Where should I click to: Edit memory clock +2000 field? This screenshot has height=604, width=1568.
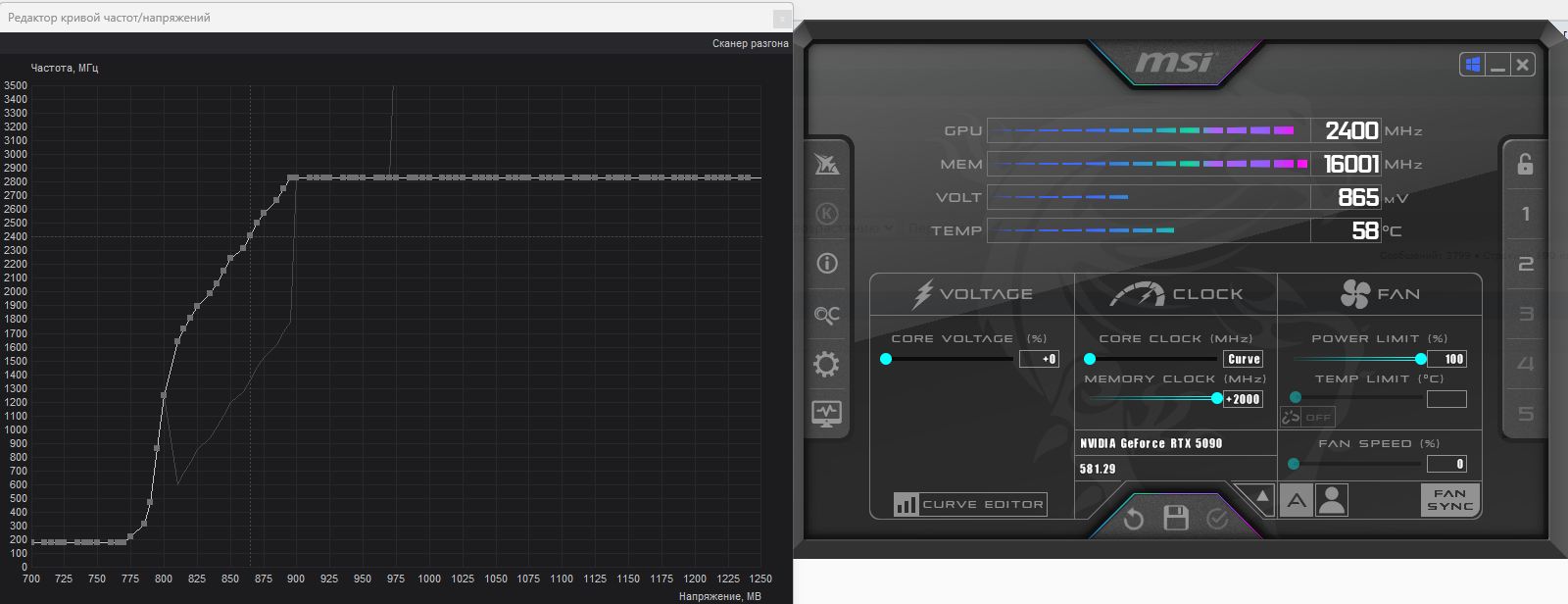1243,399
